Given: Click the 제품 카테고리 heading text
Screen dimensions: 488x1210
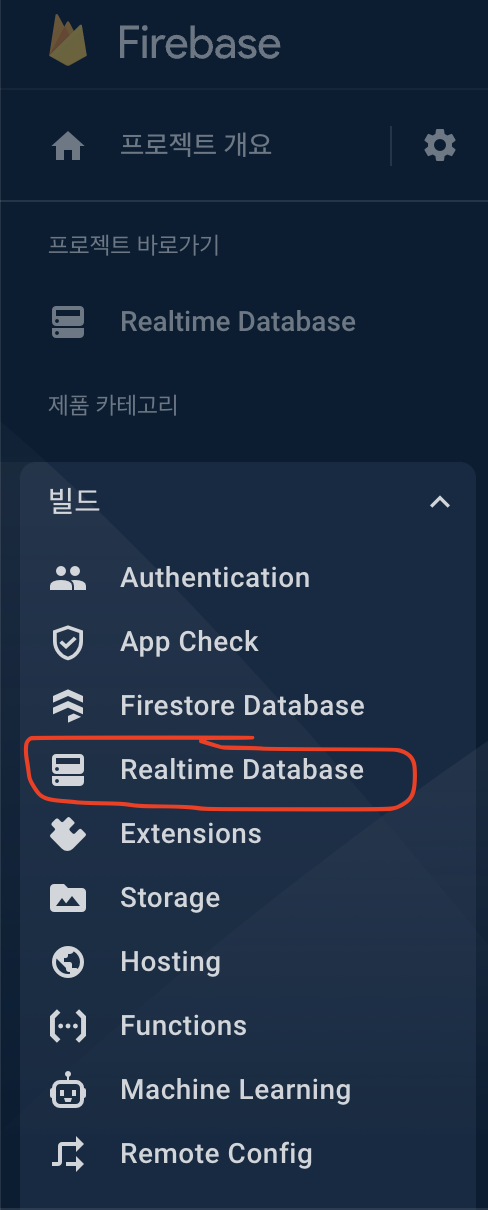Looking at the screenshot, I should point(112,405).
